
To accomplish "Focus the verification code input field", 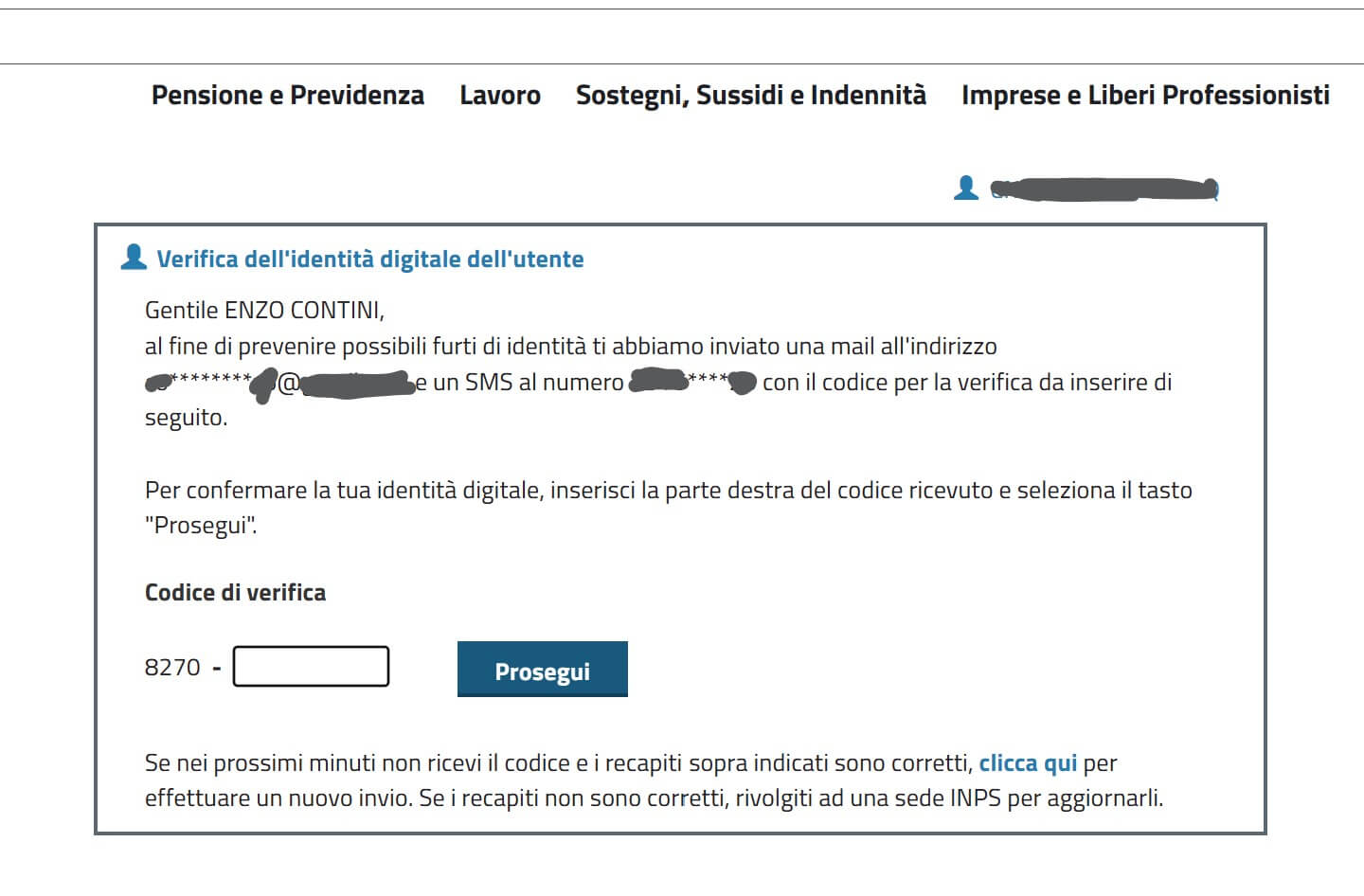I will 311,667.
